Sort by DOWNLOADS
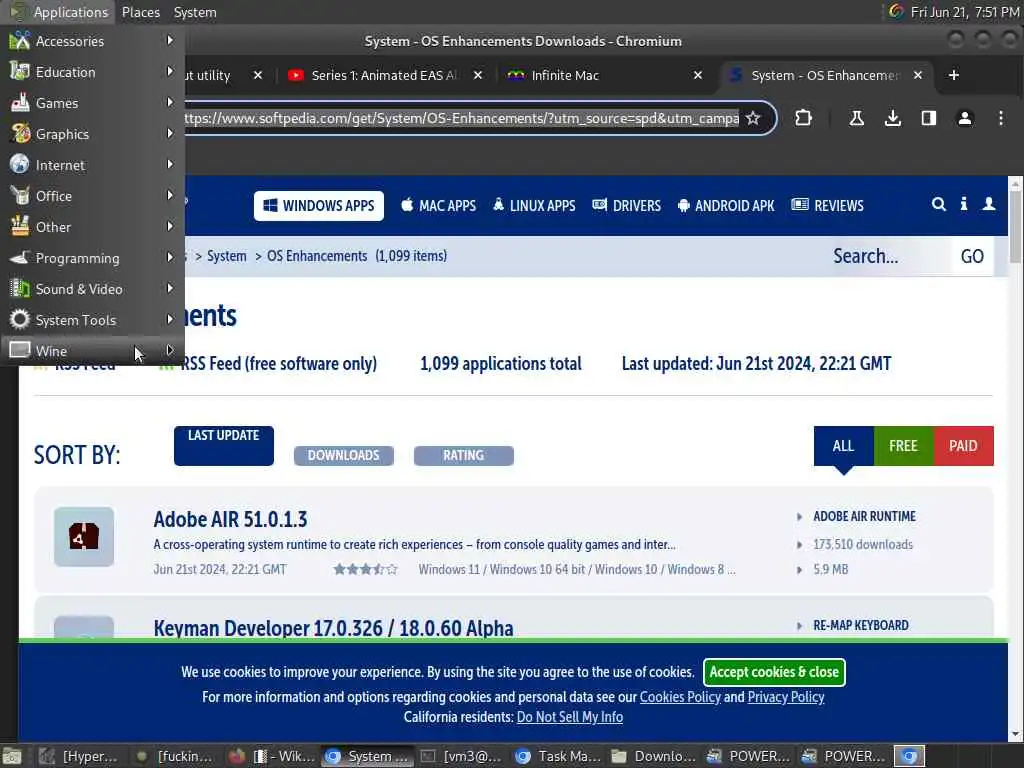 point(344,455)
